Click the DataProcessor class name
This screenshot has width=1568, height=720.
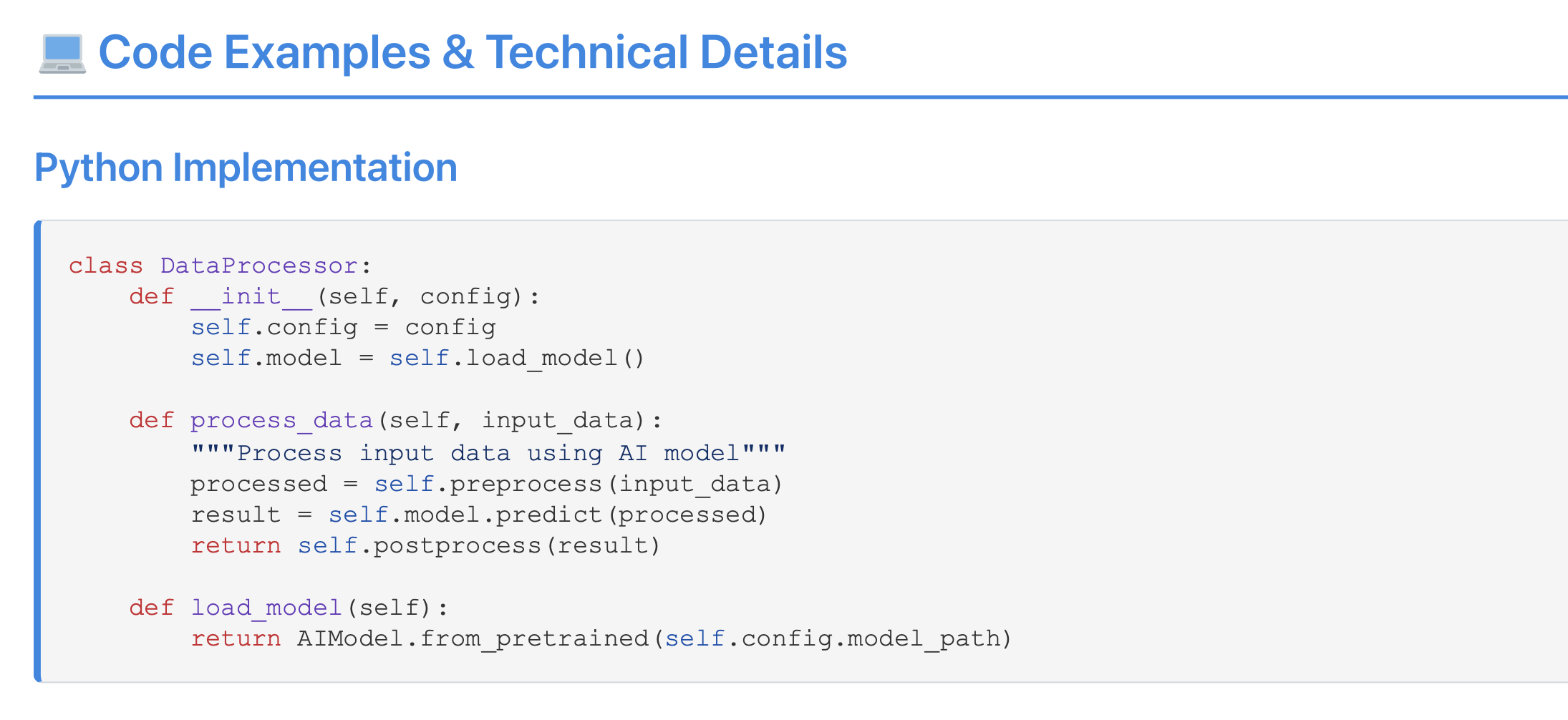pyautogui.click(x=258, y=266)
